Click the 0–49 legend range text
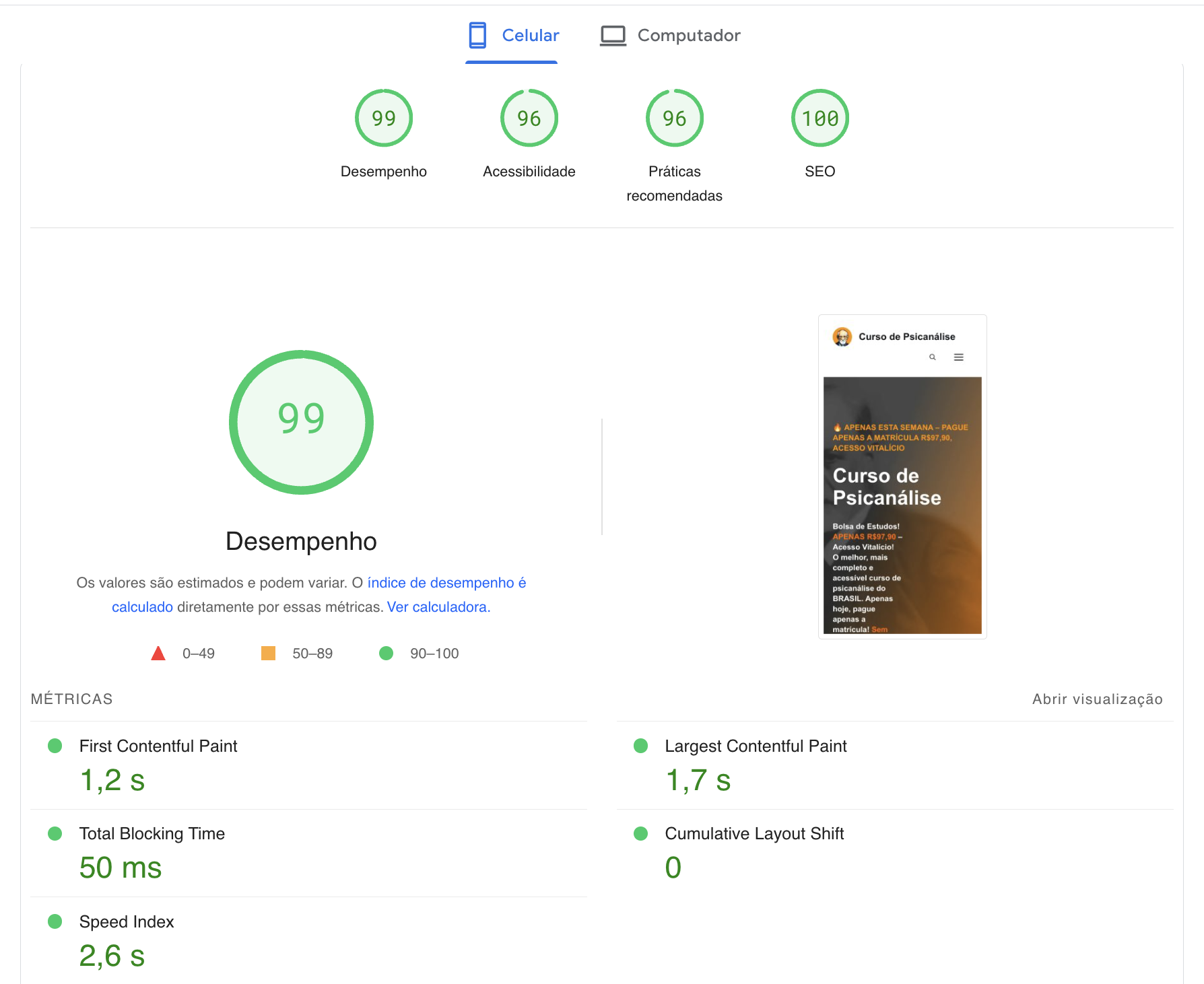This screenshot has height=984, width=1204. click(x=199, y=654)
